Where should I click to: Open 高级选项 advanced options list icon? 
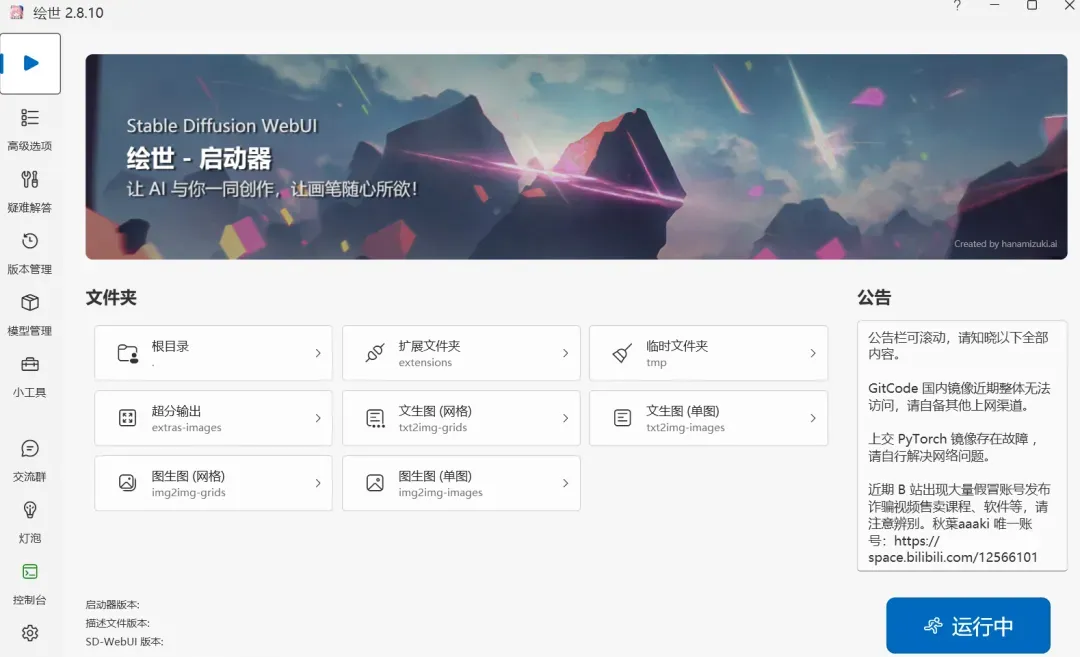30,118
